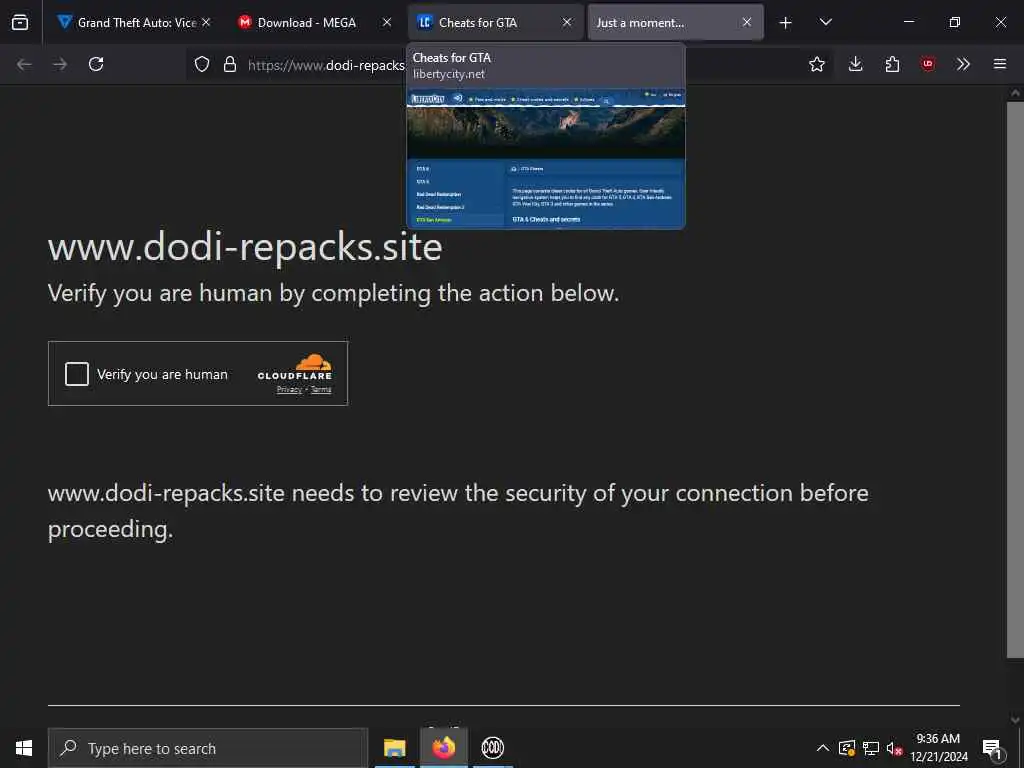Image resolution: width=1024 pixels, height=768 pixels.
Task: Open Firefox View icon at tab bar start
Action: point(20,22)
